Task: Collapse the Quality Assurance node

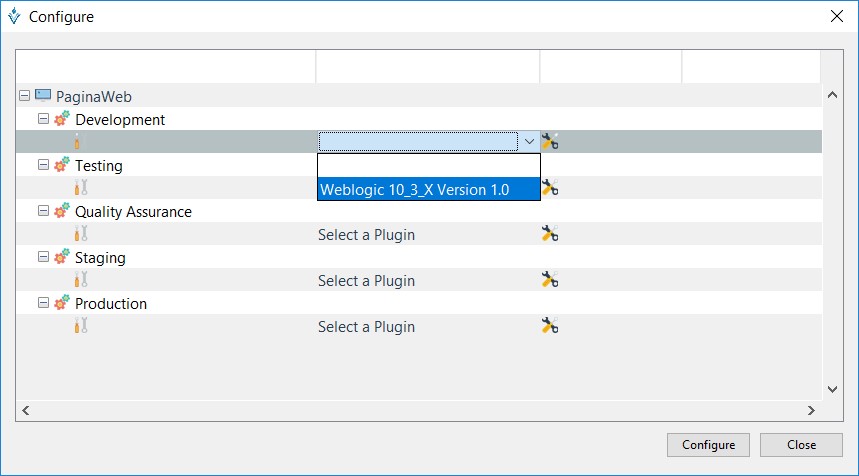Action: coord(43,211)
